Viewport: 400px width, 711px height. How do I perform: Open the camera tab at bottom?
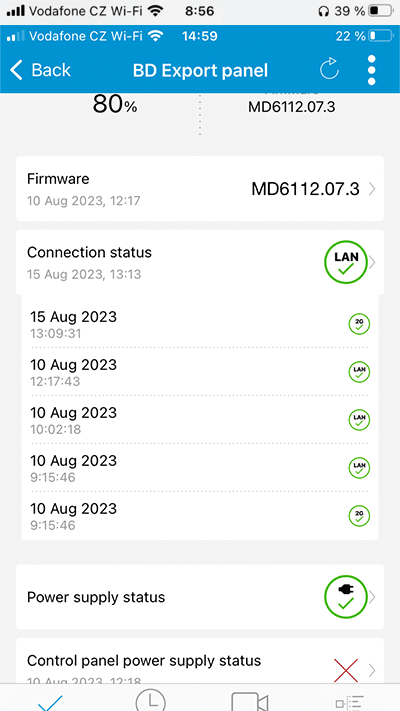tap(250, 702)
